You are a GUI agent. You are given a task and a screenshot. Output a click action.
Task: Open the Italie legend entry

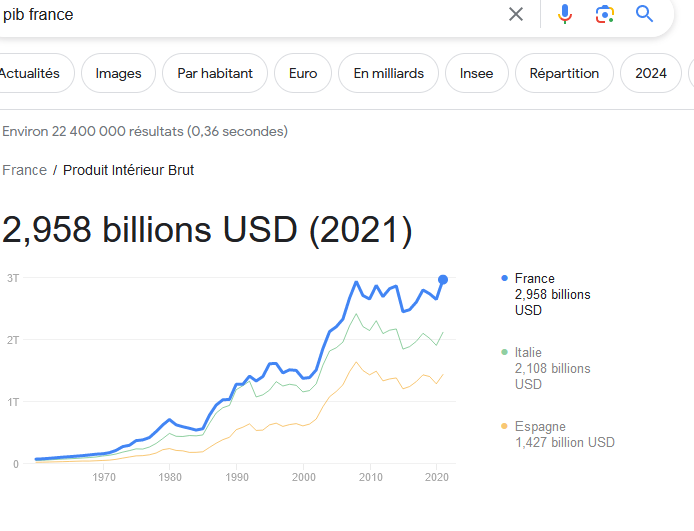pyautogui.click(x=552, y=368)
